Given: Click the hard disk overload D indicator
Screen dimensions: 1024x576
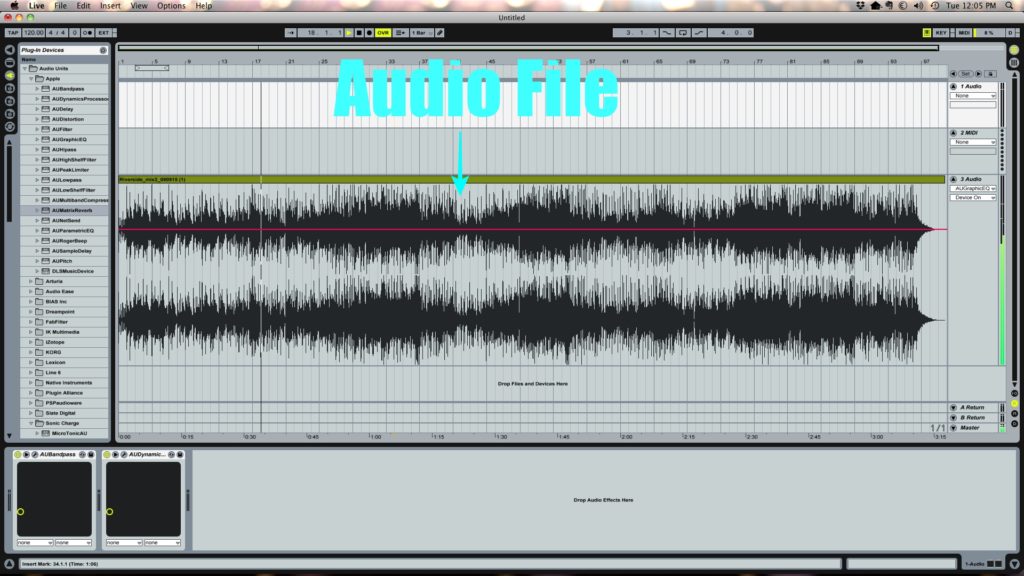Looking at the screenshot, I should pyautogui.click(x=1010, y=33).
